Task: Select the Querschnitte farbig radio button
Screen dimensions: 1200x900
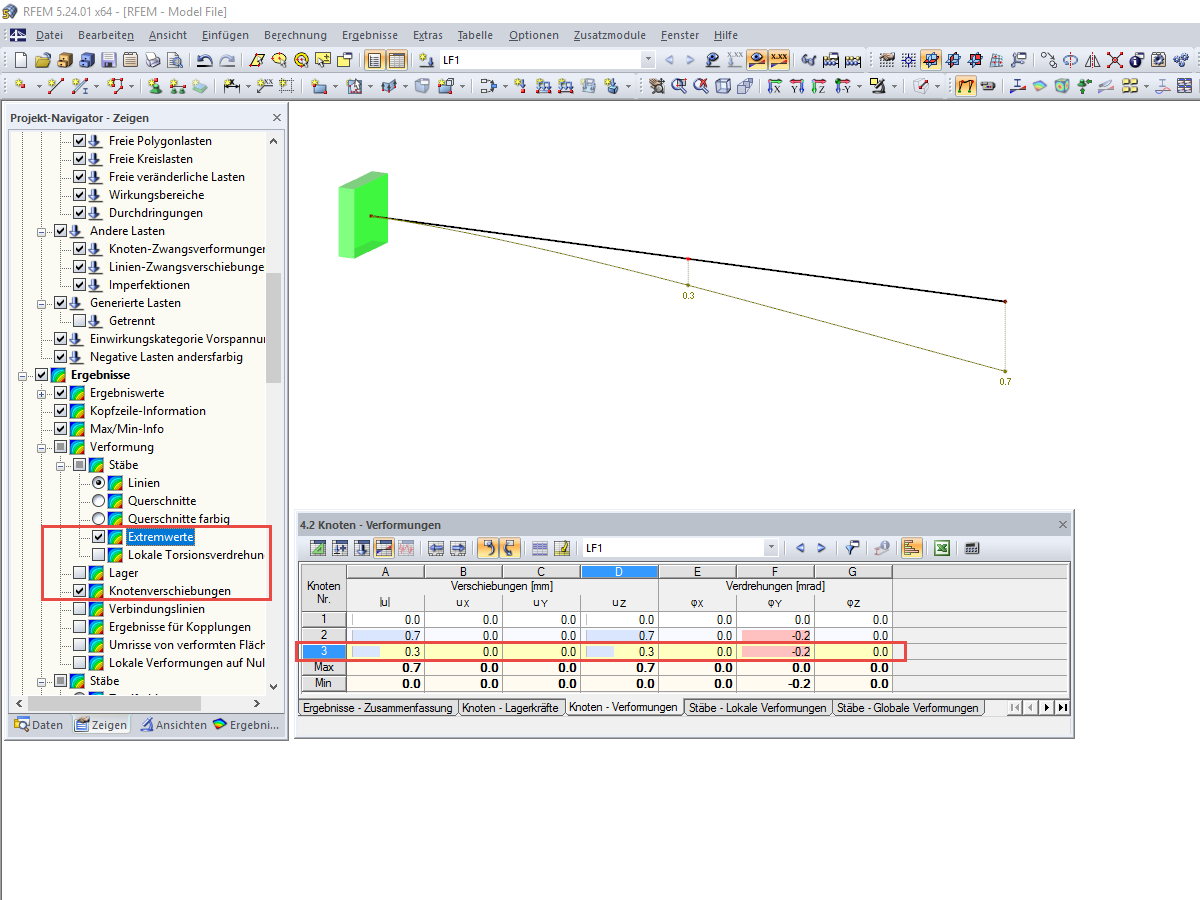Action: click(x=99, y=519)
